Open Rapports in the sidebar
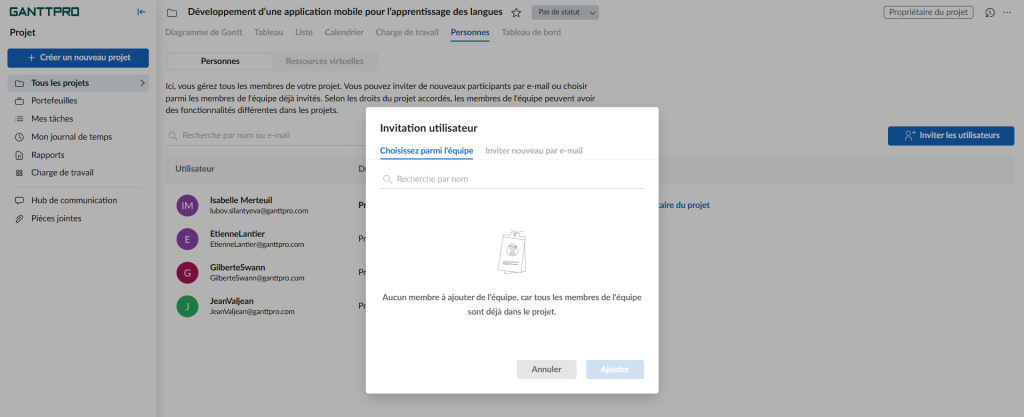This screenshot has width=1024, height=417. (48, 155)
